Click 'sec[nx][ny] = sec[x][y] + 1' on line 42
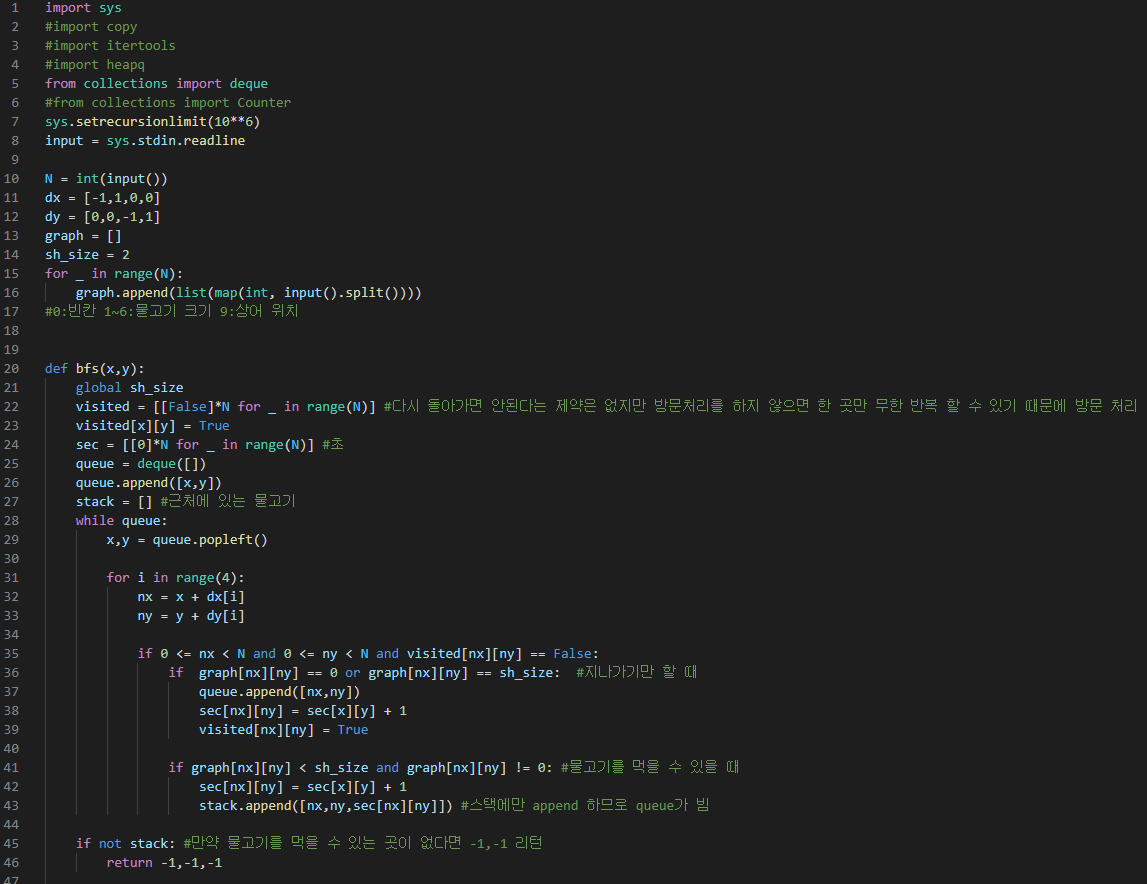 point(303,787)
